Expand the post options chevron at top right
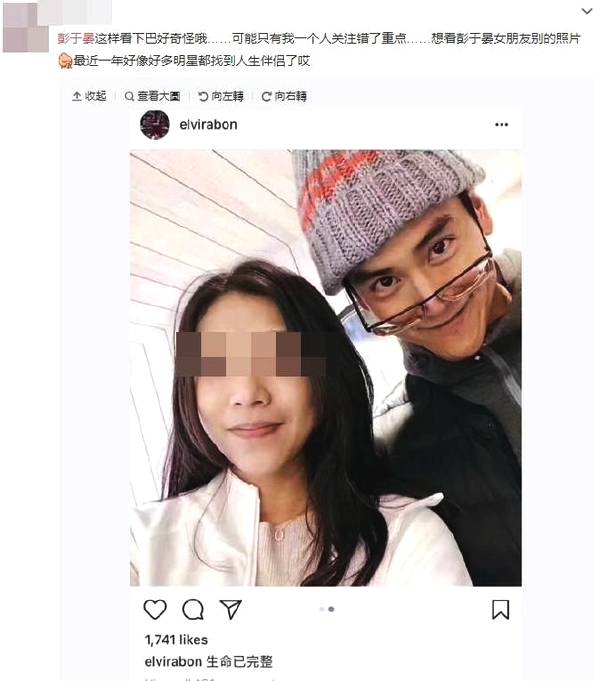 [x=587, y=11]
